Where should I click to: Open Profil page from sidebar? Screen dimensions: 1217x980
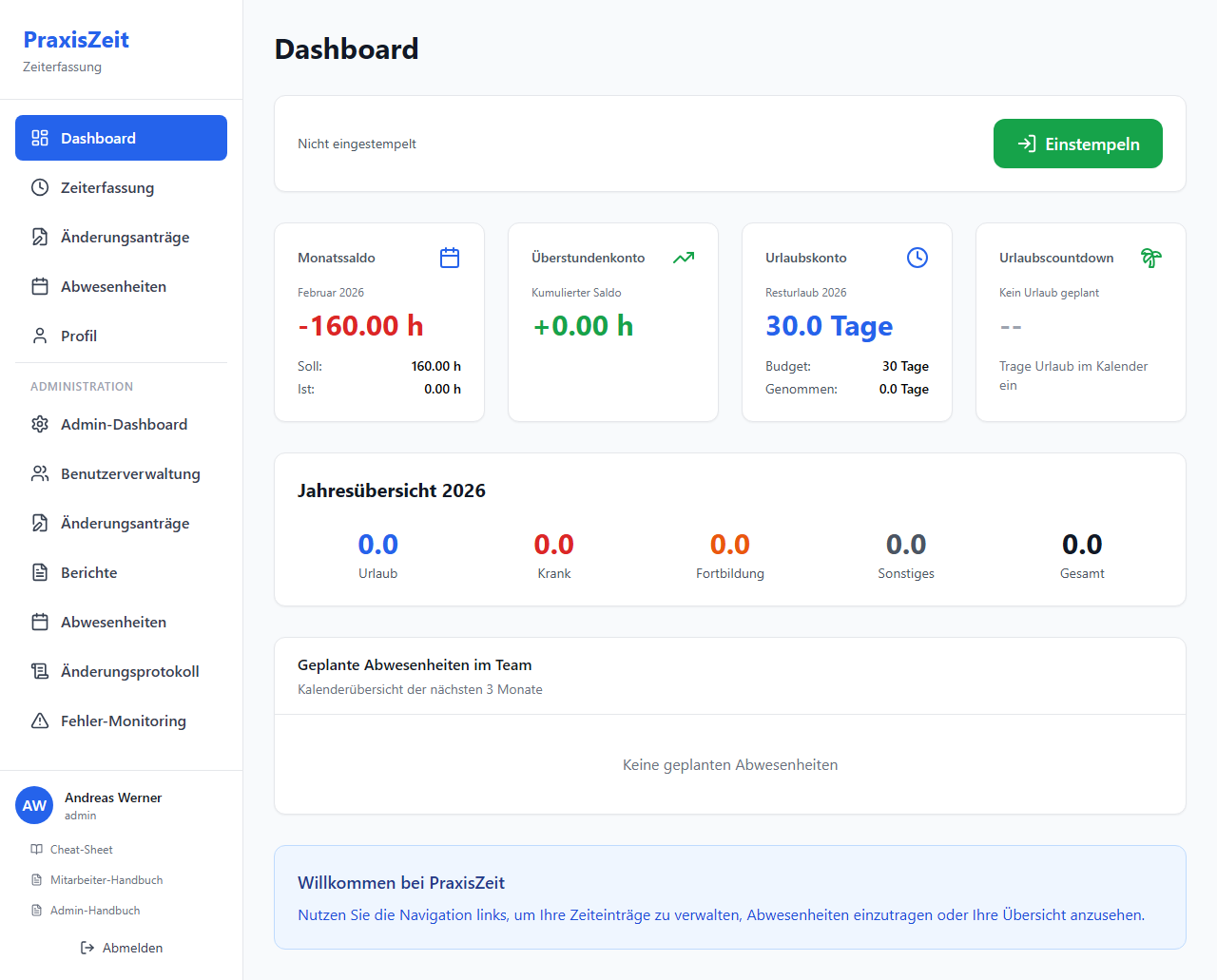121,336
